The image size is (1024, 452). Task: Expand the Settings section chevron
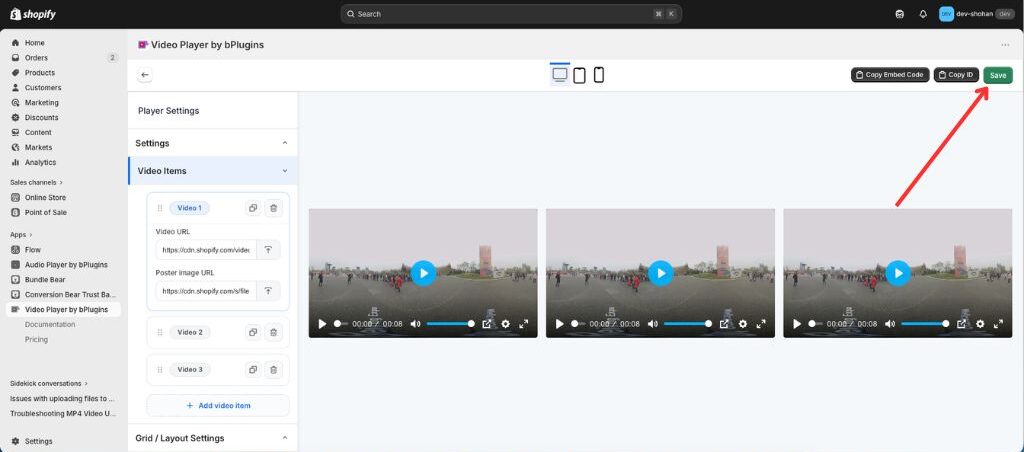[285, 143]
